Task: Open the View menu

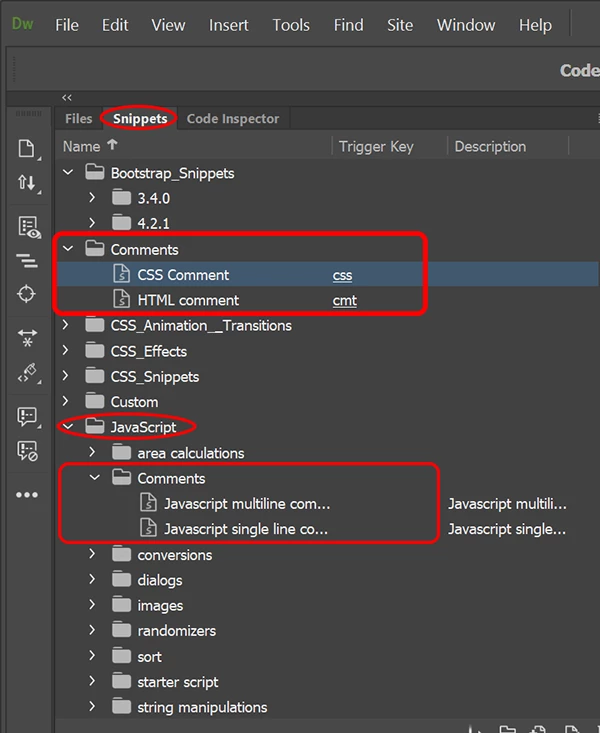Action: click(168, 25)
